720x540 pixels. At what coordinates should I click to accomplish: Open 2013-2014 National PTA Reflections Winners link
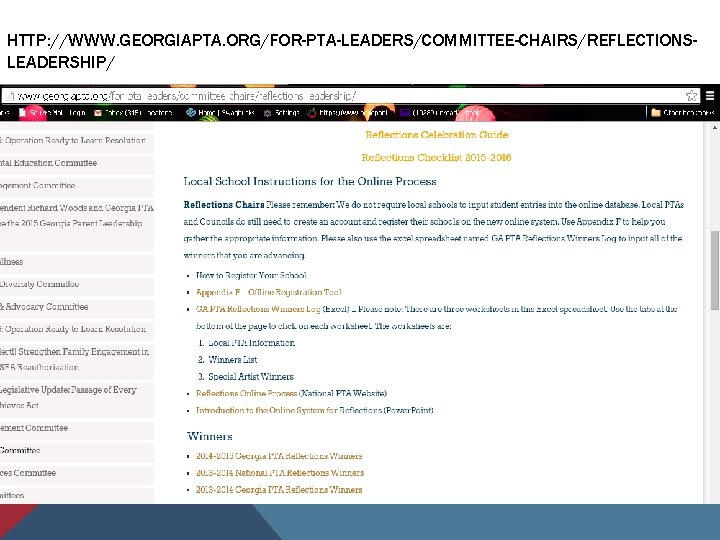point(280,472)
